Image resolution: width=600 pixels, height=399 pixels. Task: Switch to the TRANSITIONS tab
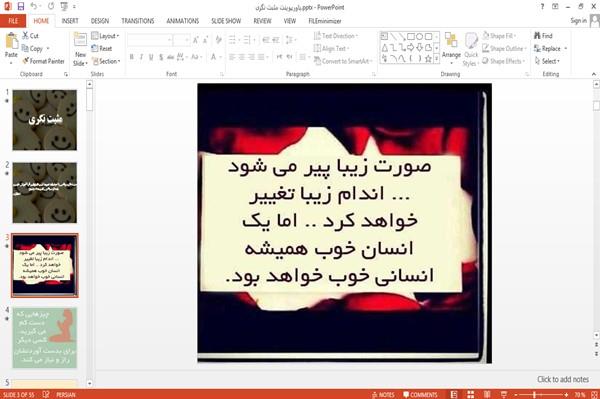click(138, 21)
